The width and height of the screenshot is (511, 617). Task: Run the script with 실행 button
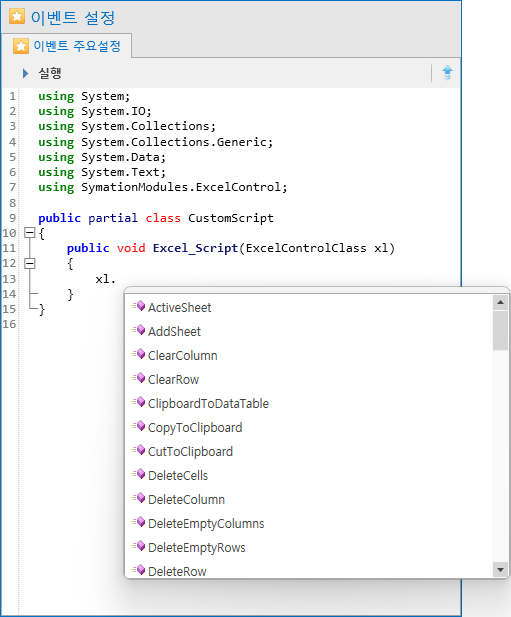[42, 73]
